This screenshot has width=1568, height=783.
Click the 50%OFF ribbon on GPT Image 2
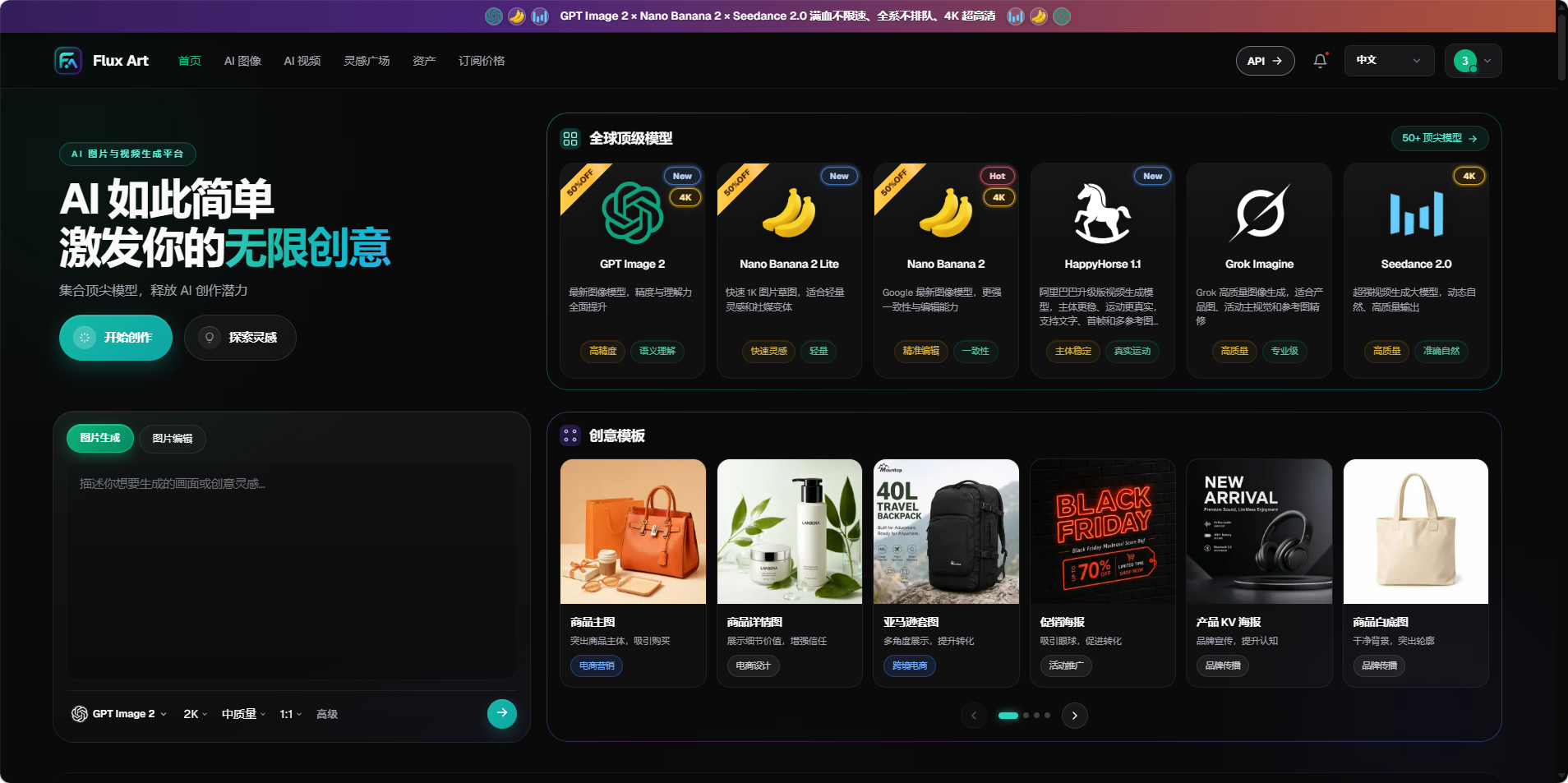(x=580, y=182)
